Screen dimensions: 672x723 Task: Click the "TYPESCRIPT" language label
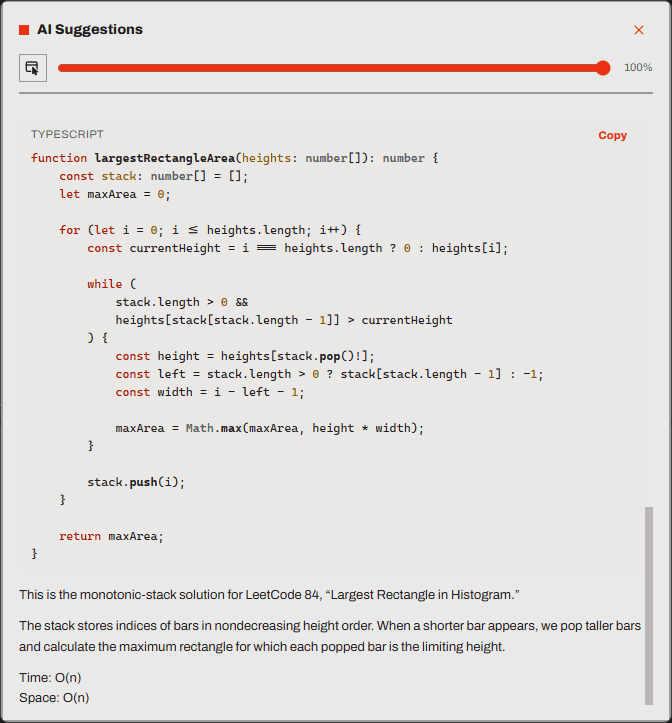click(67, 134)
